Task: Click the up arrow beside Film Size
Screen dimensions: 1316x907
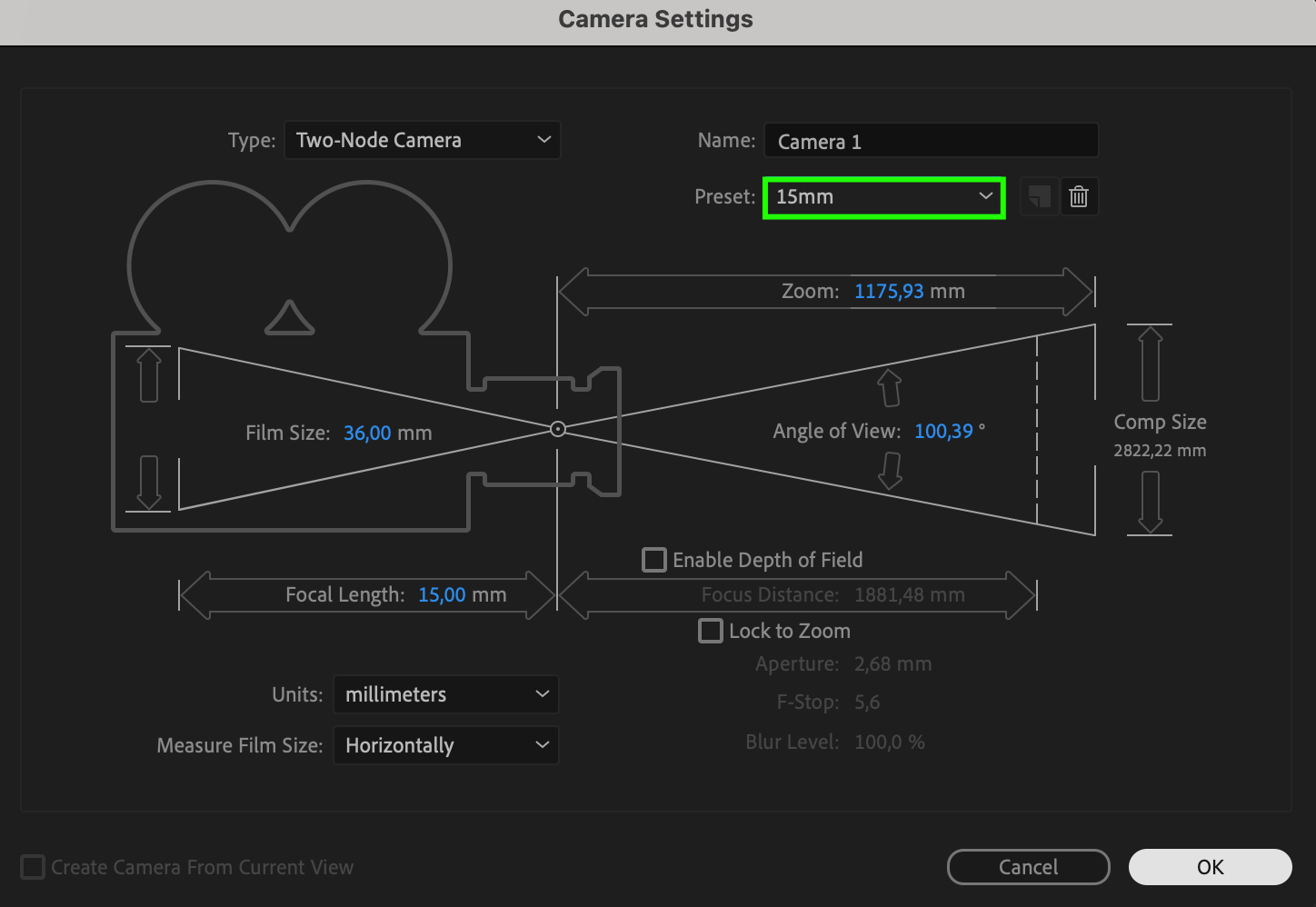Action: [x=149, y=376]
